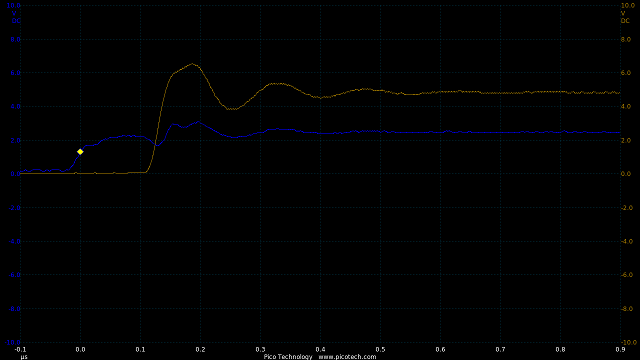Click the µs time unit label
This screenshot has width=640, height=360.
(x=24, y=357)
